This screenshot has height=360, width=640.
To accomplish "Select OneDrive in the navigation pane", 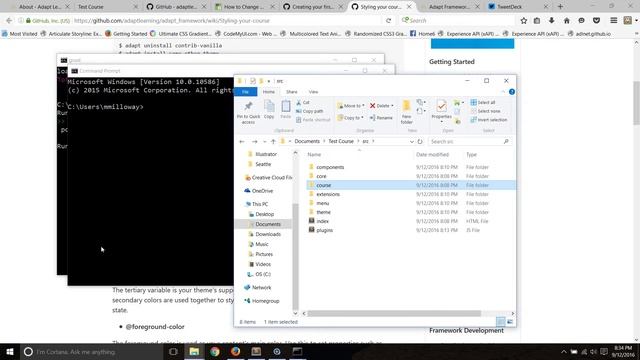I will [x=262, y=191].
